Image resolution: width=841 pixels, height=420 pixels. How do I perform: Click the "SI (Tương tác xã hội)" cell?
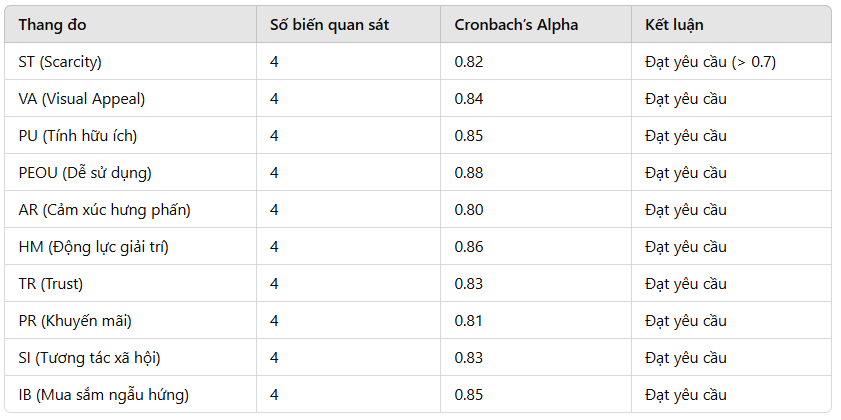(89, 358)
